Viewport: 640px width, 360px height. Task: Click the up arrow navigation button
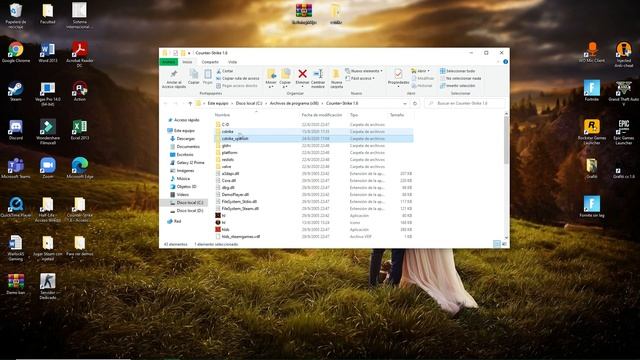[x=190, y=104]
